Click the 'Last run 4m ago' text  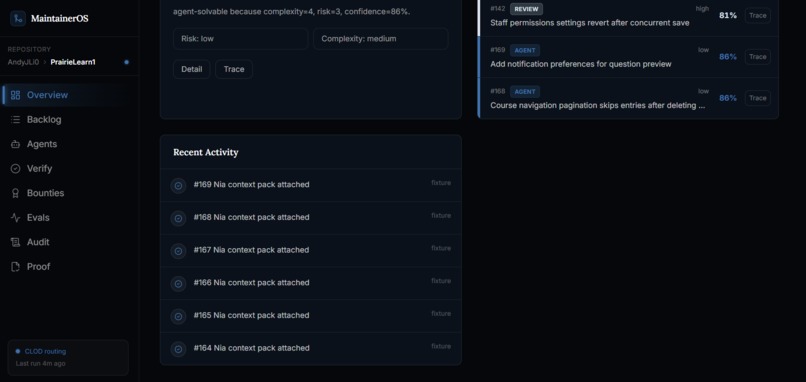point(41,363)
